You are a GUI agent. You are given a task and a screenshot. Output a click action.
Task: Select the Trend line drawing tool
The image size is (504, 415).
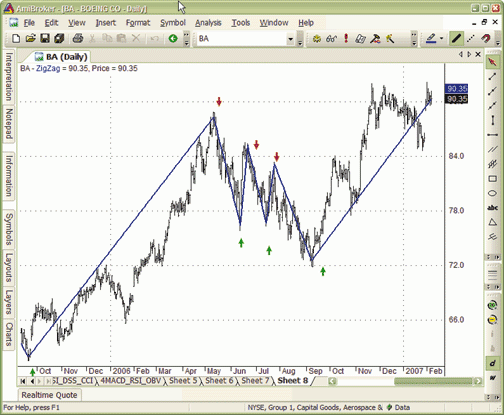pyautogui.click(x=492, y=77)
